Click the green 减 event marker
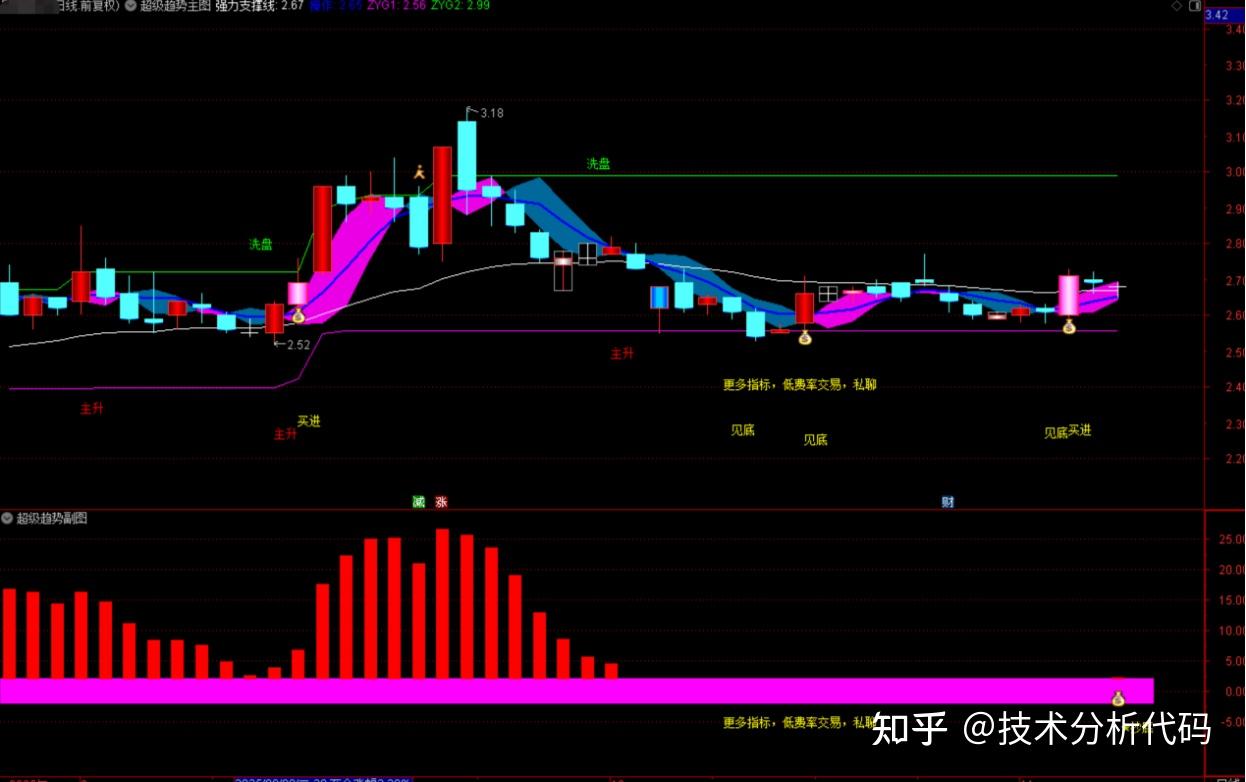Image resolution: width=1246 pixels, height=782 pixels. pyautogui.click(x=418, y=502)
